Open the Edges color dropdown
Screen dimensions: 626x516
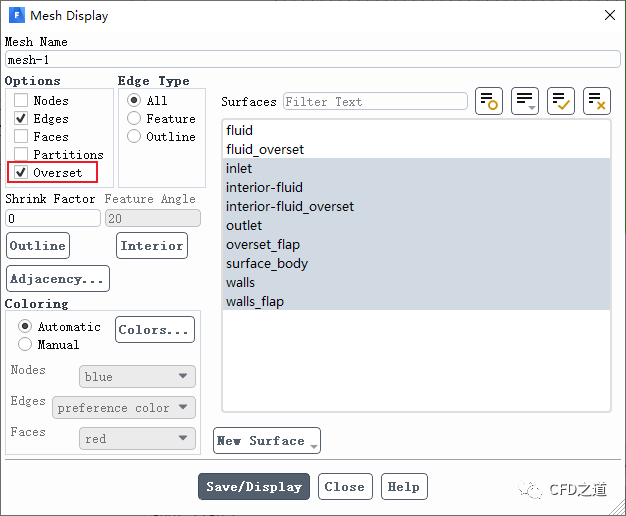coord(124,408)
